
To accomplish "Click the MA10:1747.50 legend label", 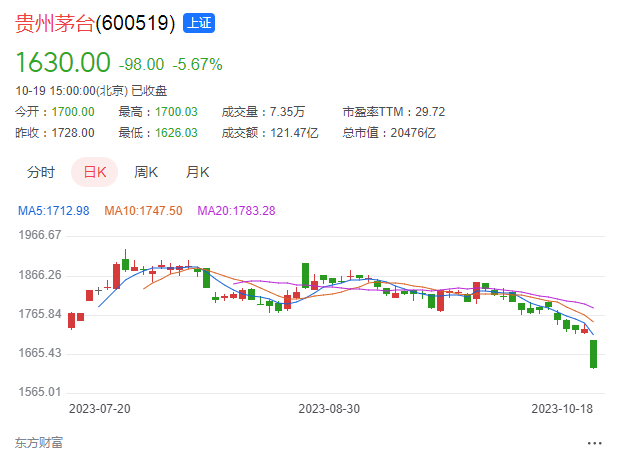I will [143, 211].
